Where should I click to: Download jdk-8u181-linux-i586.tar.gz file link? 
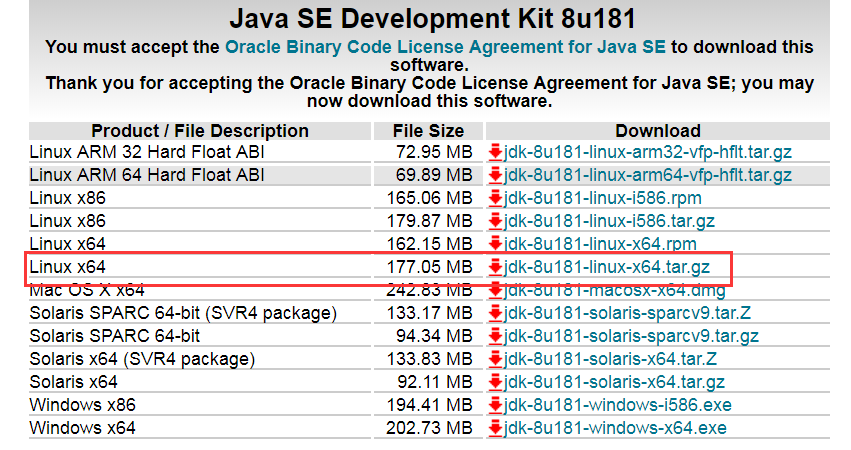pyautogui.click(x=609, y=221)
